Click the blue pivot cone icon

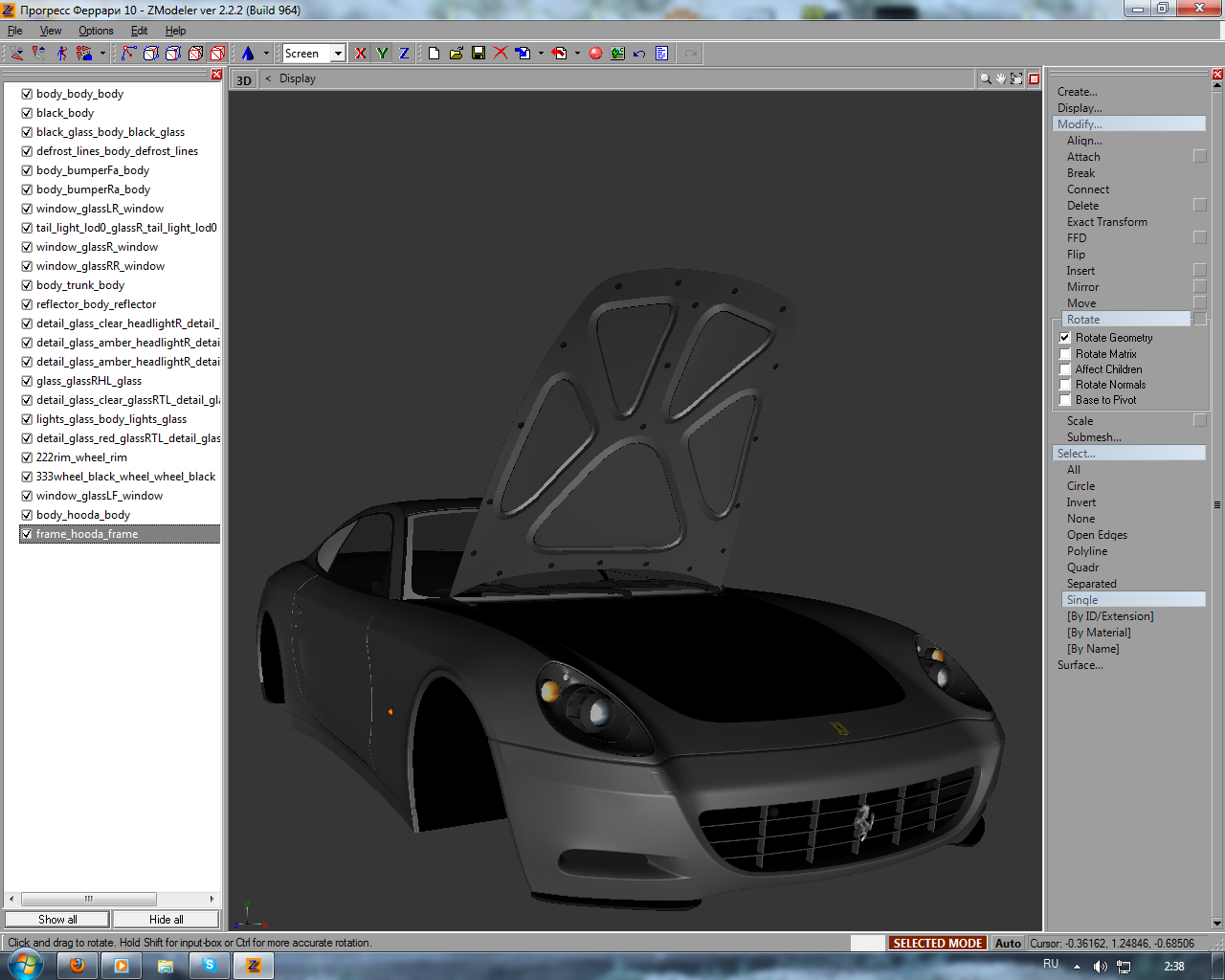[248, 54]
